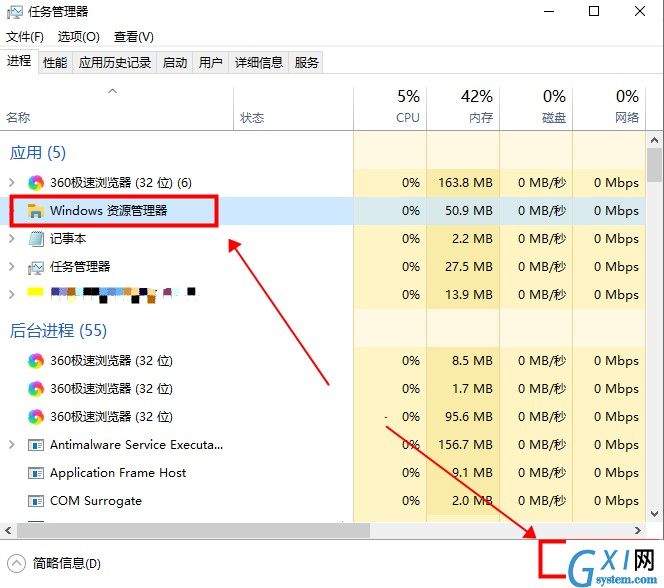Click the 360极速浏览器 app icon under 应用

[36, 183]
